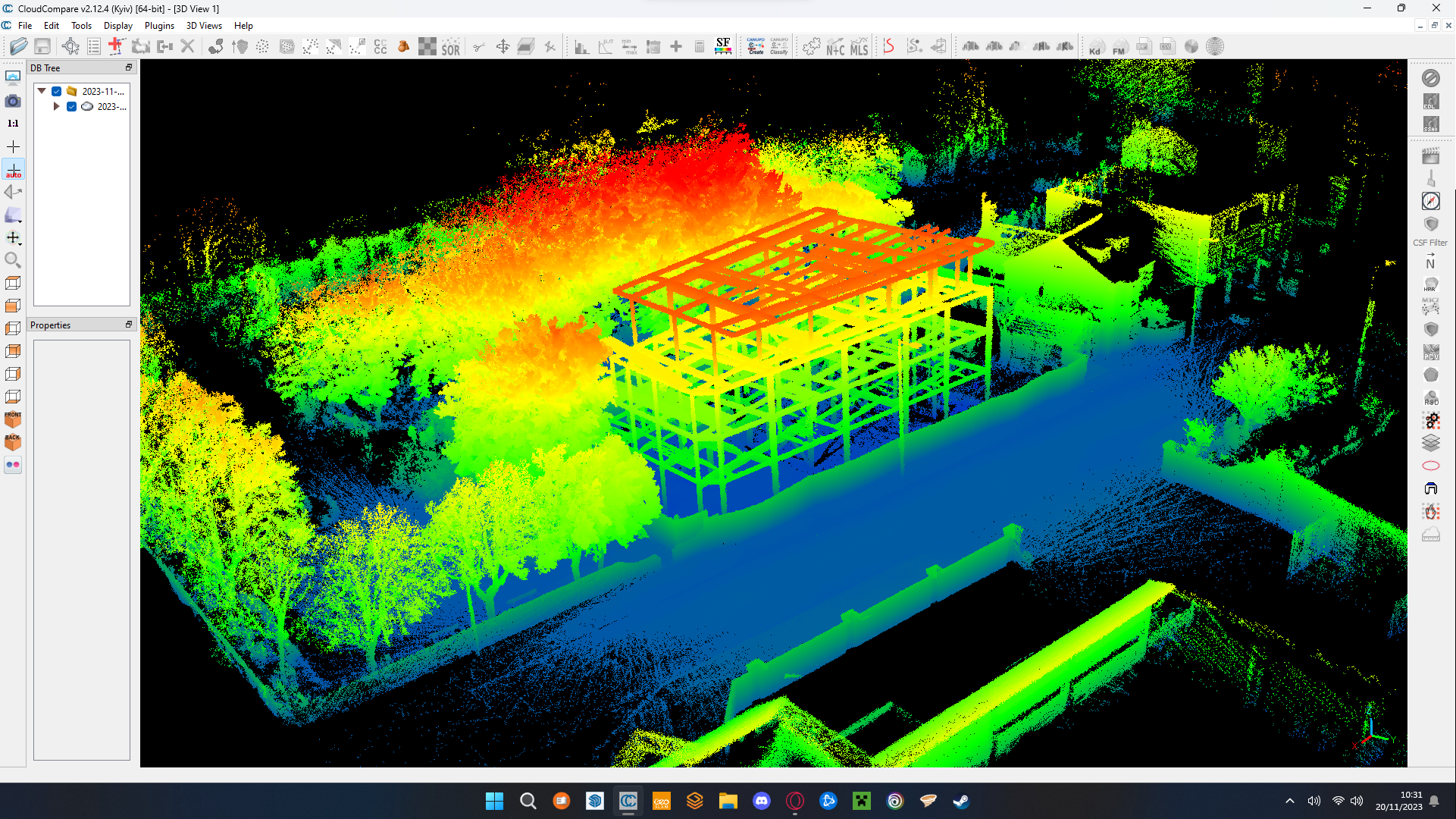The height and width of the screenshot is (819, 1456).
Task: Click the SF scalar field color scale icon
Action: point(723,46)
